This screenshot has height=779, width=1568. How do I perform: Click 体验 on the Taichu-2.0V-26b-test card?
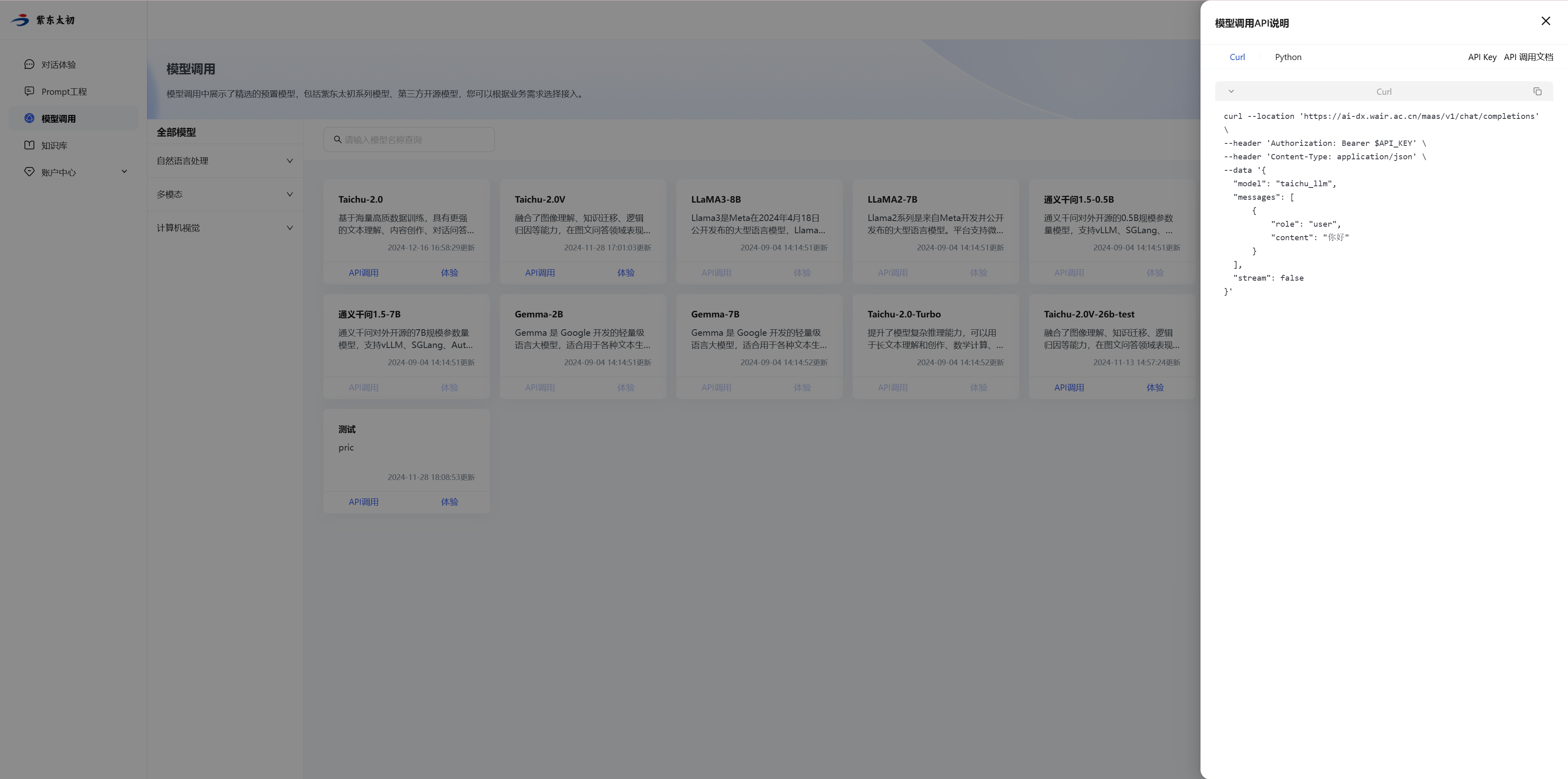pos(1155,387)
